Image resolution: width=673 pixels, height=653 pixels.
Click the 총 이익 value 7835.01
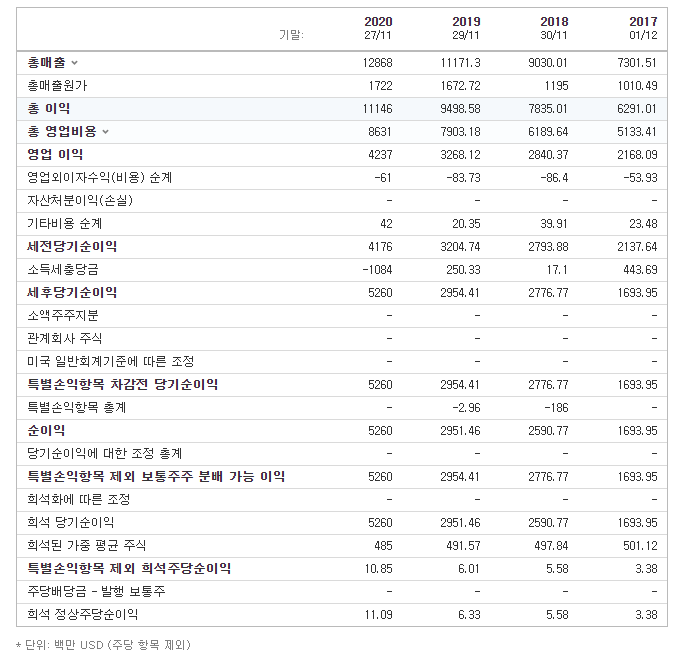pos(548,109)
